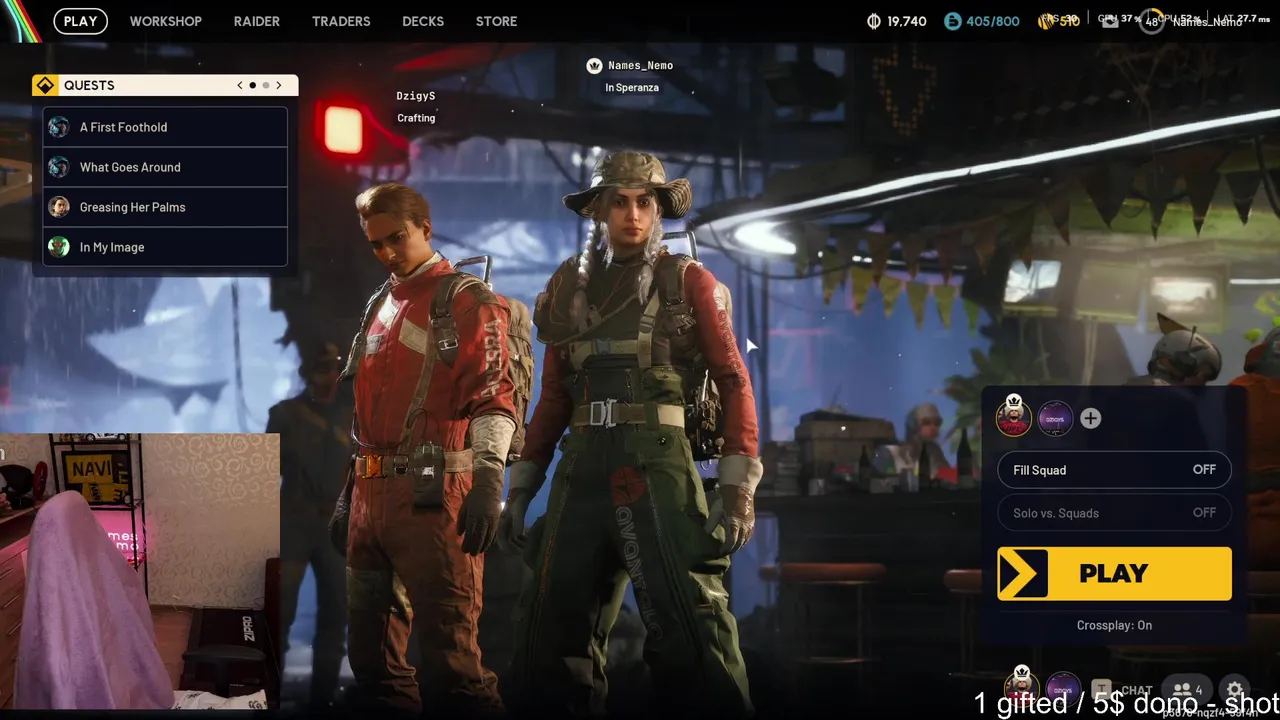Add a squad member with plus button
Viewport: 1280px width, 720px height.
(1090, 419)
